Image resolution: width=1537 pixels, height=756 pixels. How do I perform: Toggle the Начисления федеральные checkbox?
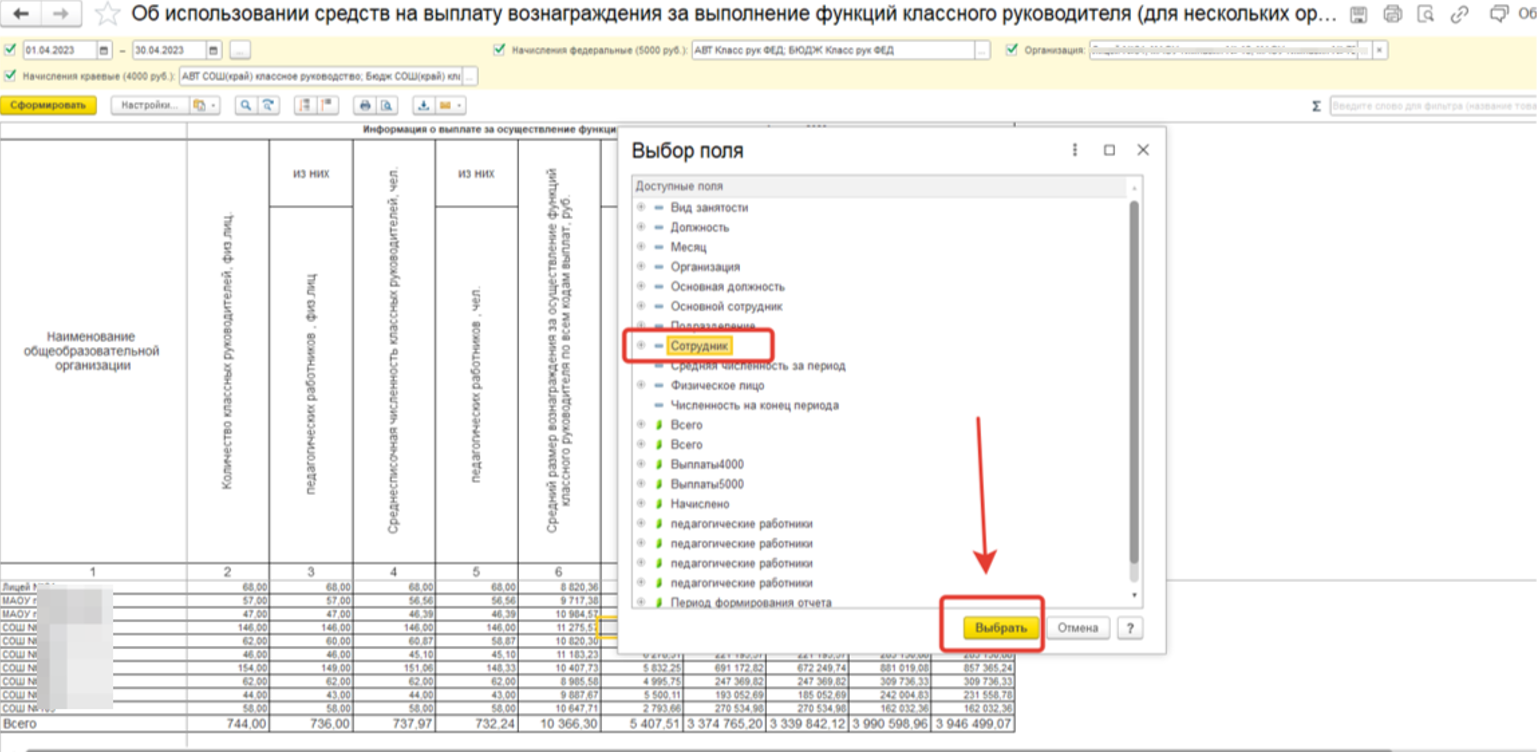click(x=499, y=50)
